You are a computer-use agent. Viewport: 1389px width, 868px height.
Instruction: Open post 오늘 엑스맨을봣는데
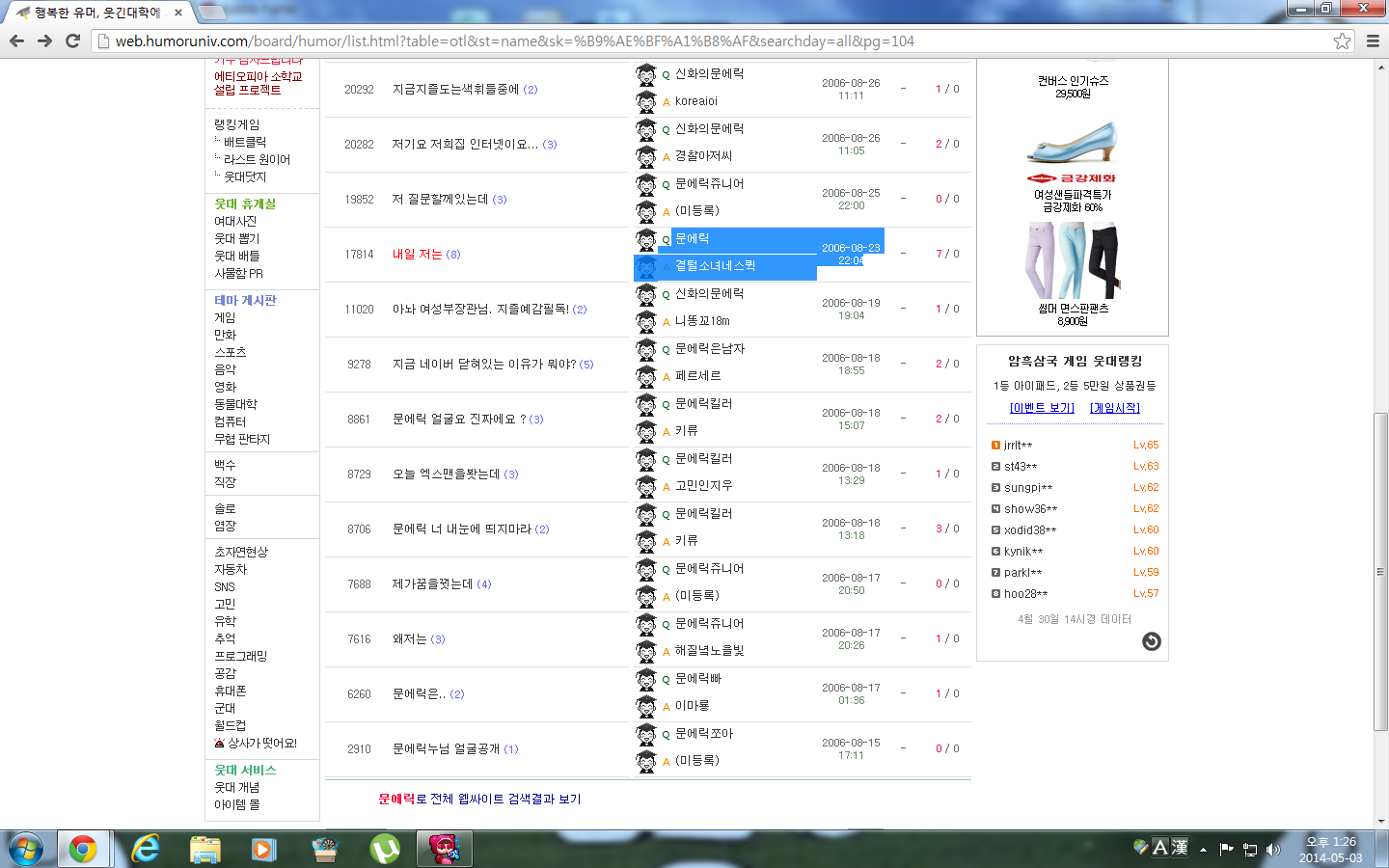[446, 474]
